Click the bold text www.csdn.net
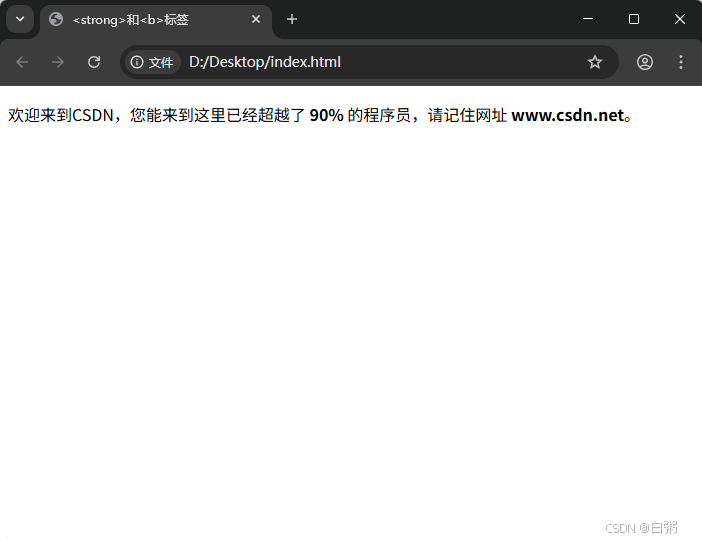Viewport: 702px width, 541px height. click(568, 116)
